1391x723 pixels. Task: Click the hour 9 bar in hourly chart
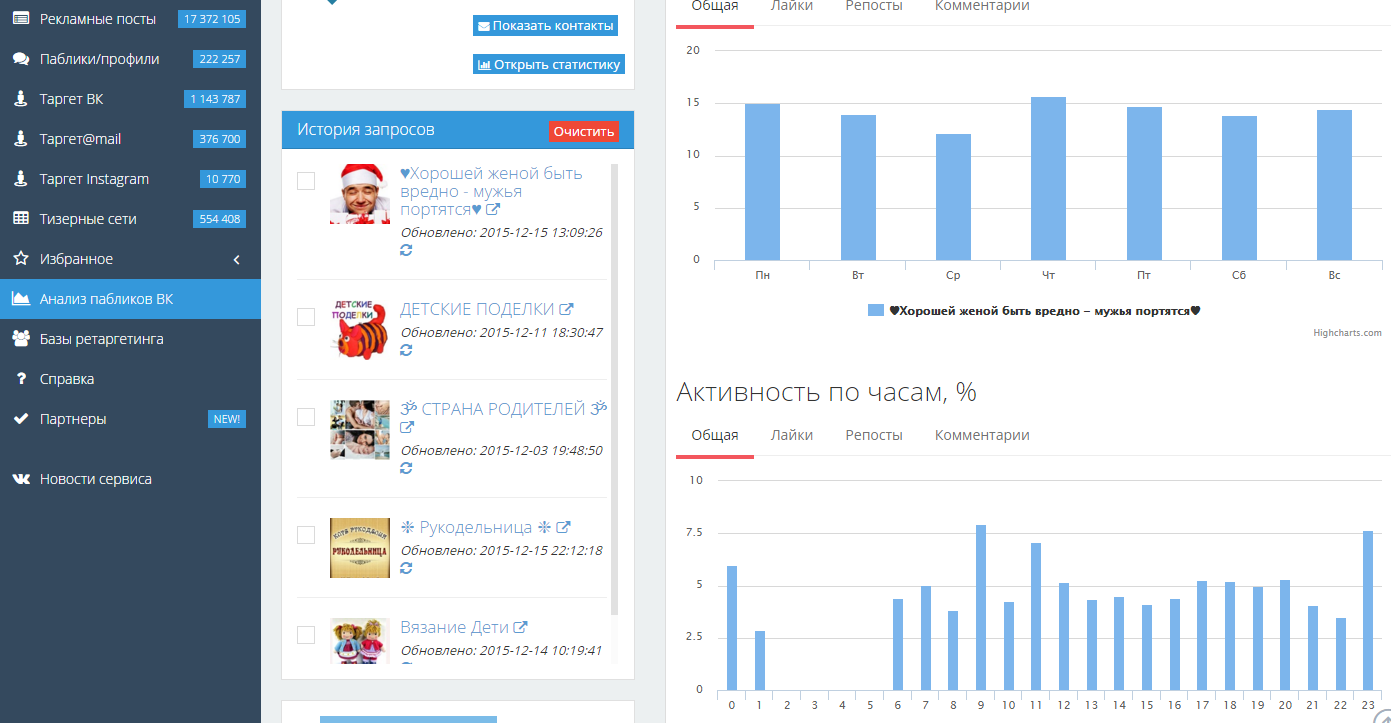(981, 607)
